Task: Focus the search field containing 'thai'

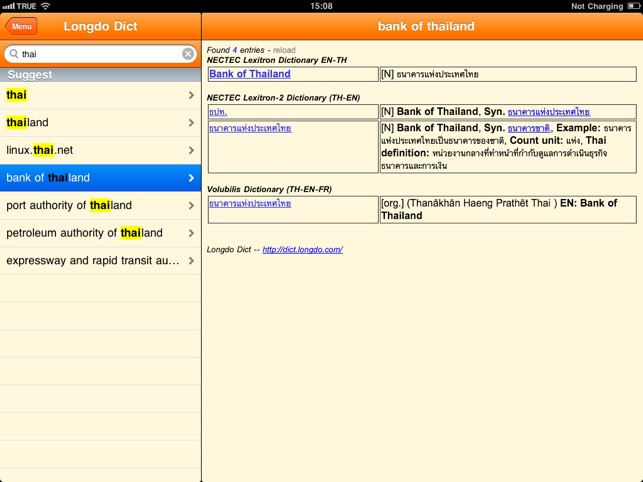Action: pyautogui.click(x=100, y=54)
